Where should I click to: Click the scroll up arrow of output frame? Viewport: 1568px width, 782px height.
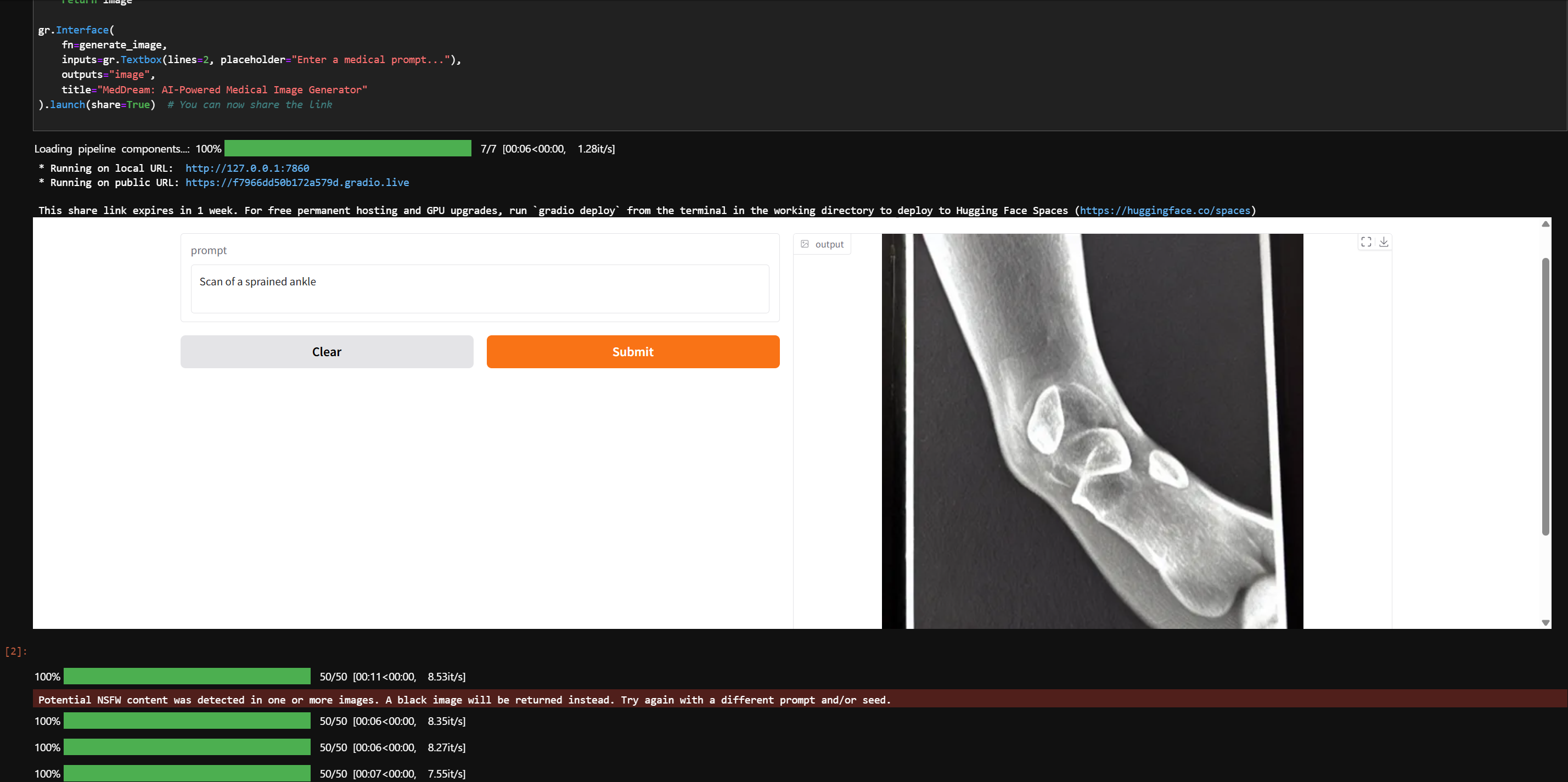[x=1545, y=224]
